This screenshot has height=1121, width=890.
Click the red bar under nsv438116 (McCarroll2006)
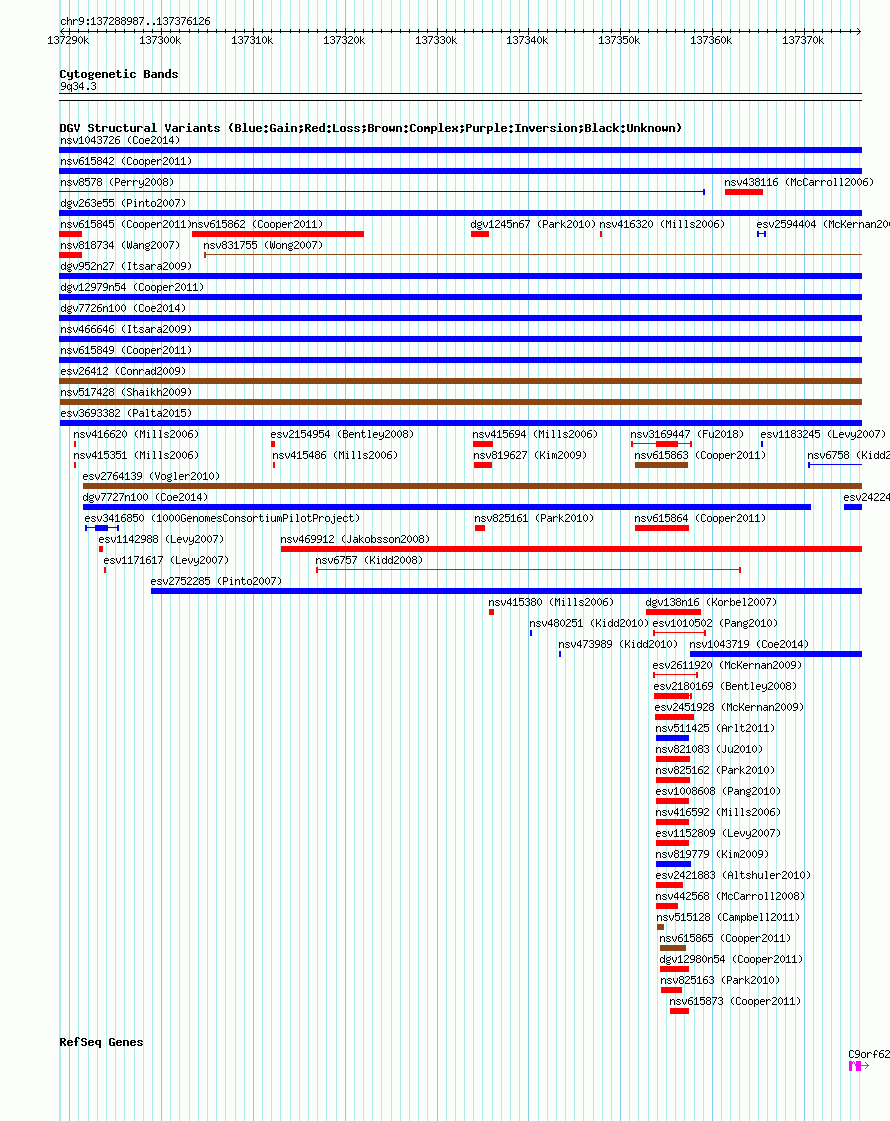tap(743, 192)
